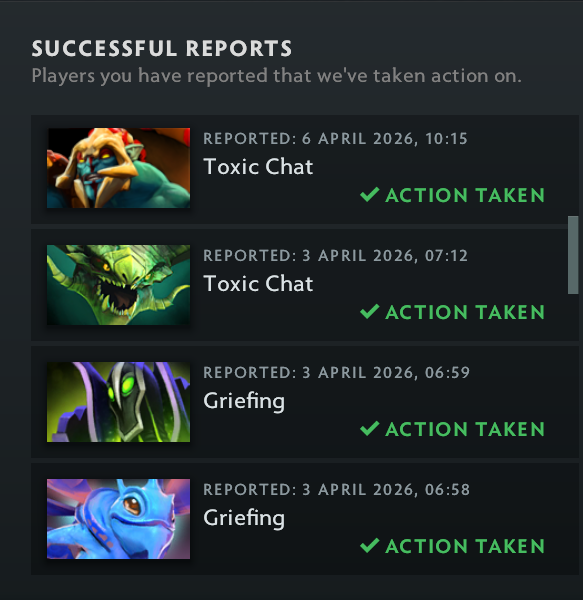The image size is (583, 600).
Task: Select the Viper hero portrait
Action: click(118, 285)
